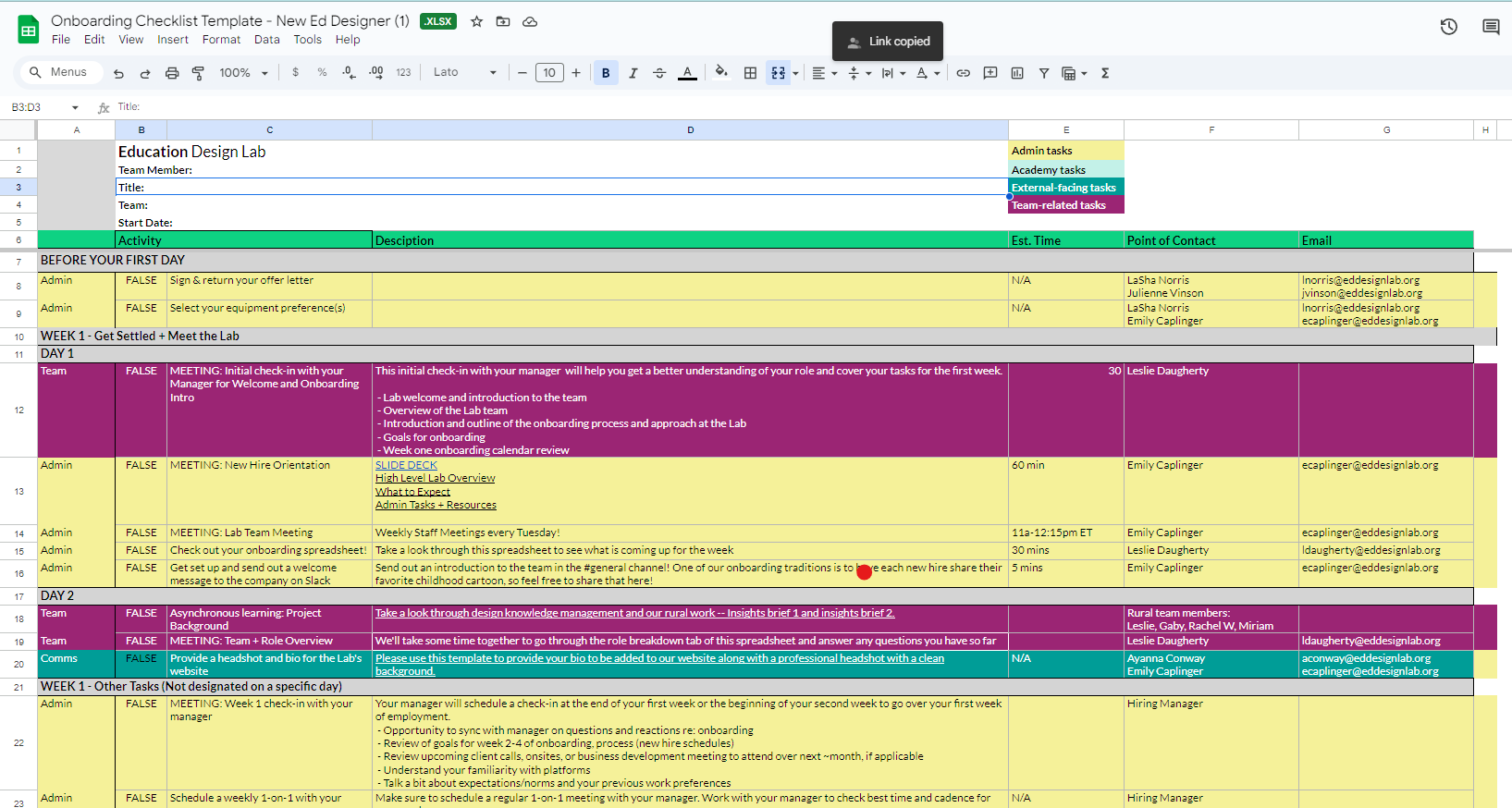The width and height of the screenshot is (1512, 808).
Task: Click the Insert chart icon
Action: 1017,73
